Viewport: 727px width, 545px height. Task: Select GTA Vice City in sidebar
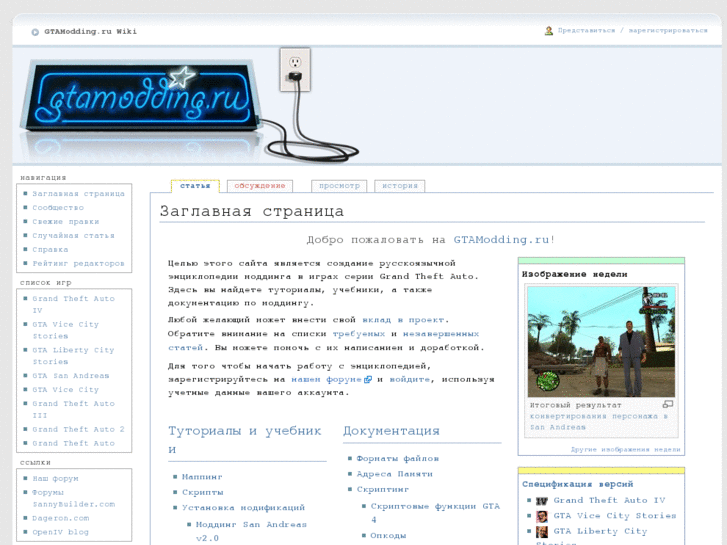click(x=65, y=390)
